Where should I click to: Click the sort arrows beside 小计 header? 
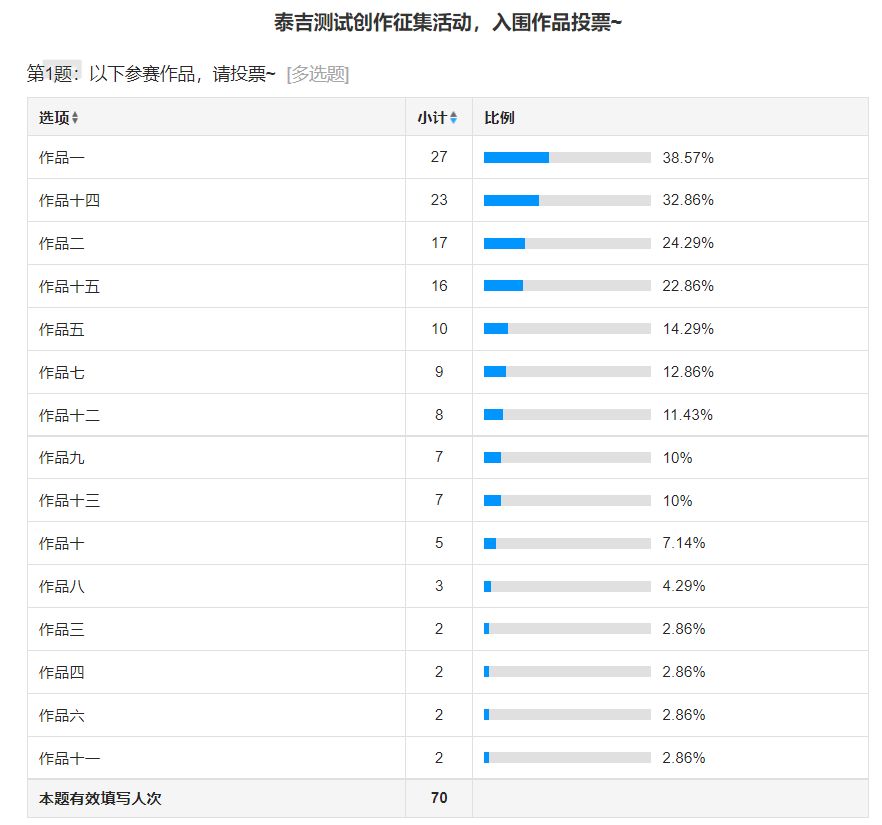(x=453, y=118)
